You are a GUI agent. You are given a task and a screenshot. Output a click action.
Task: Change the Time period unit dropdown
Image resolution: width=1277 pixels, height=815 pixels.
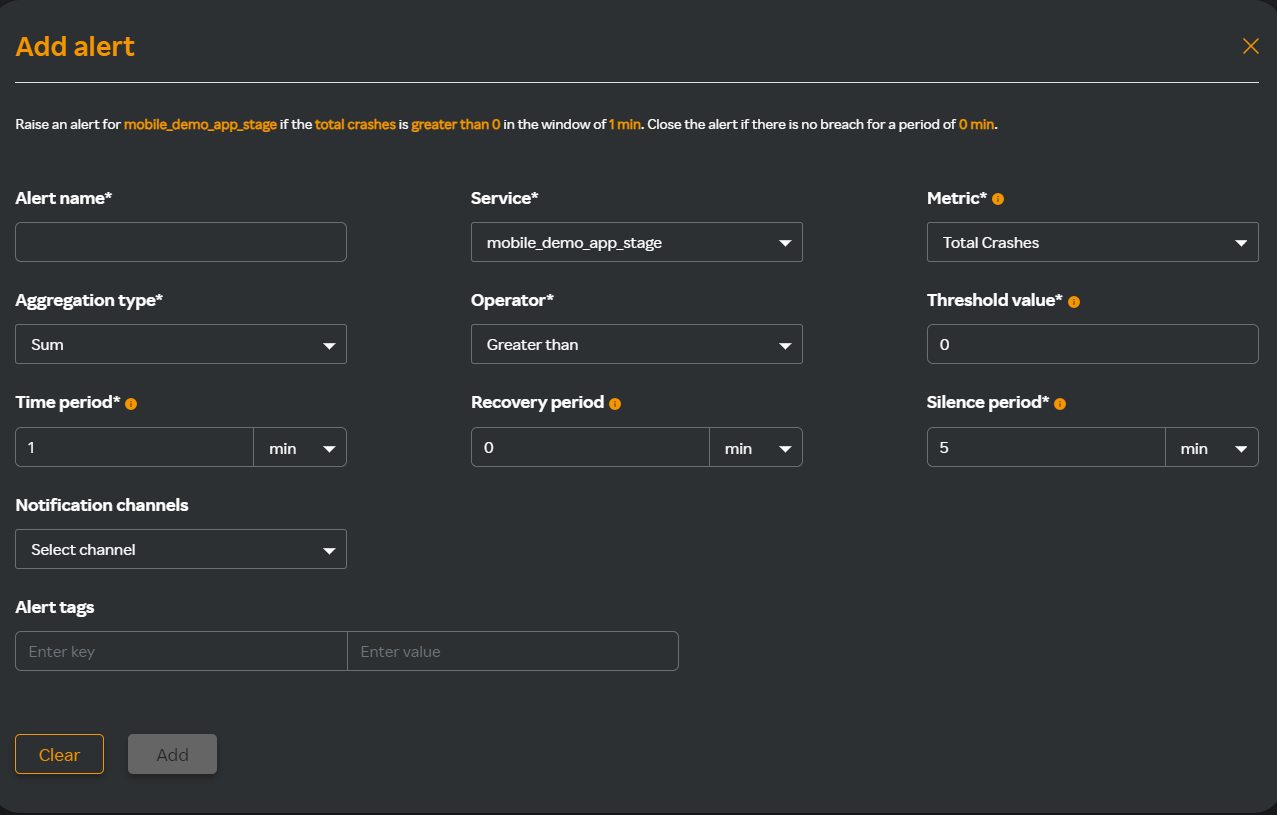(x=300, y=448)
